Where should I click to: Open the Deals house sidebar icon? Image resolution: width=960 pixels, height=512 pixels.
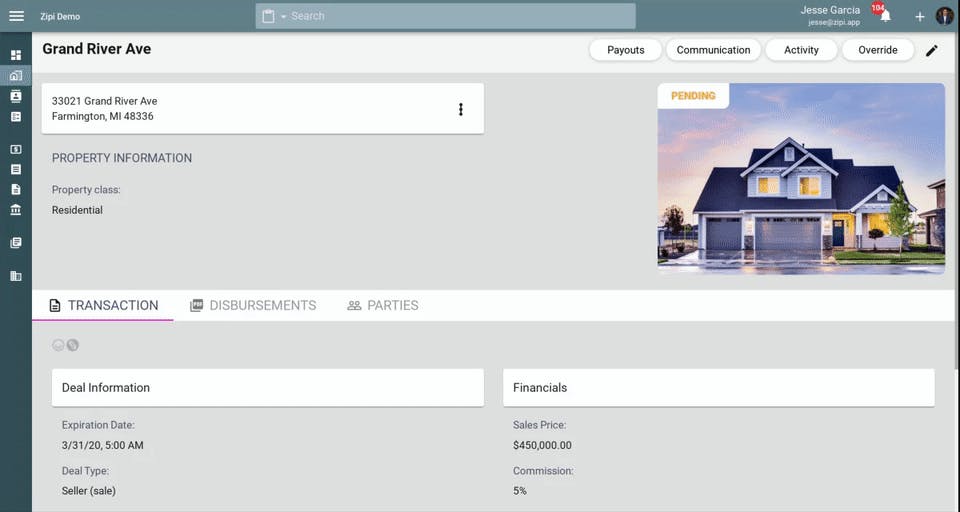[16, 76]
